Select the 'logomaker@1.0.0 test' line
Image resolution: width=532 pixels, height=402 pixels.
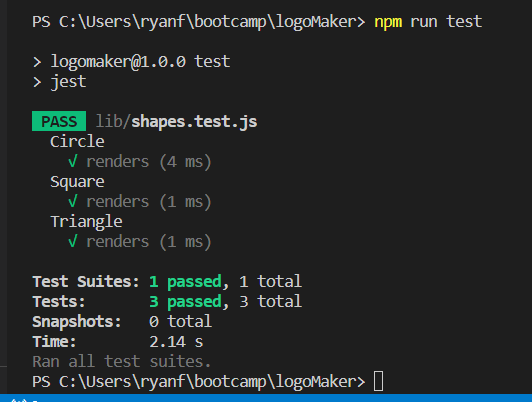coord(140,62)
